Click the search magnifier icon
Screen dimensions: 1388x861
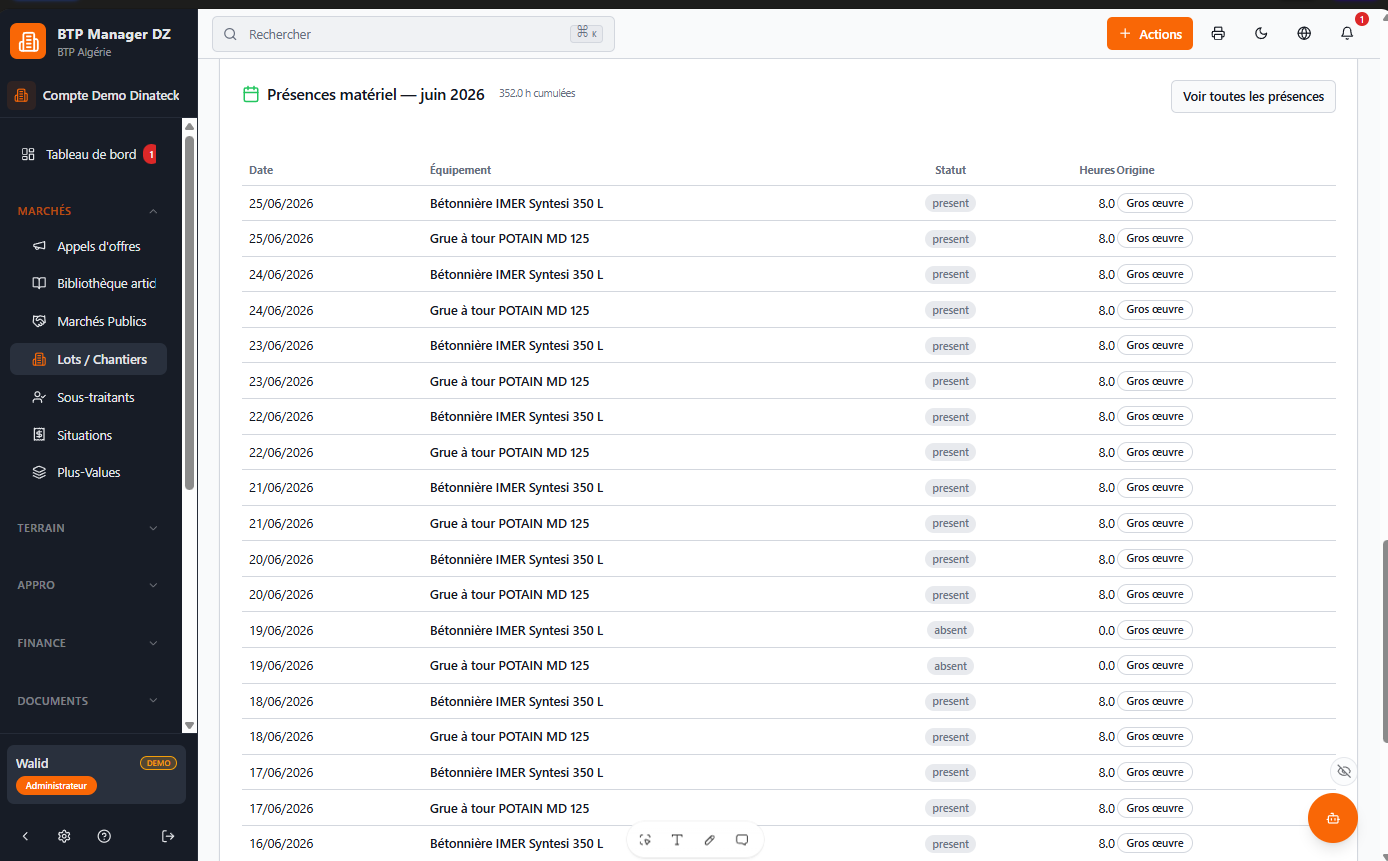tap(230, 34)
